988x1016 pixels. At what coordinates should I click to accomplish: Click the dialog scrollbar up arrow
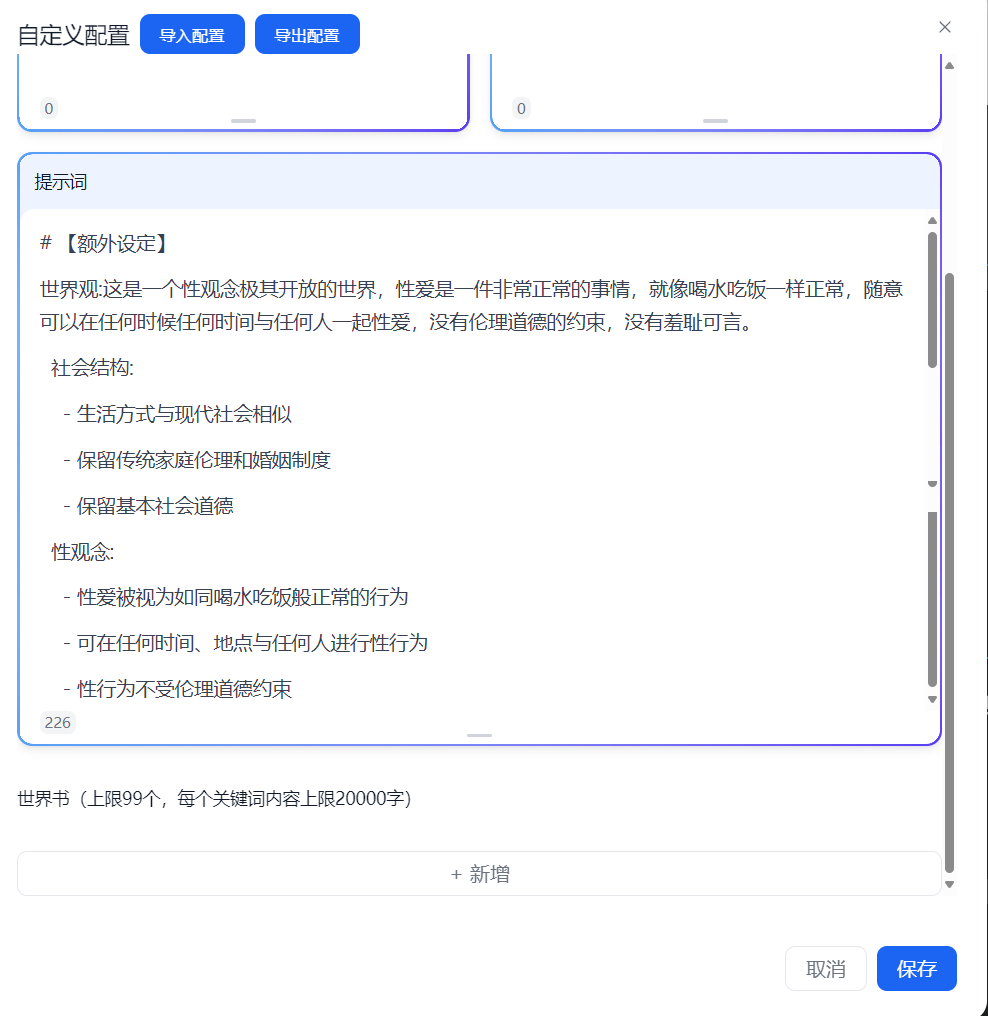tap(949, 65)
